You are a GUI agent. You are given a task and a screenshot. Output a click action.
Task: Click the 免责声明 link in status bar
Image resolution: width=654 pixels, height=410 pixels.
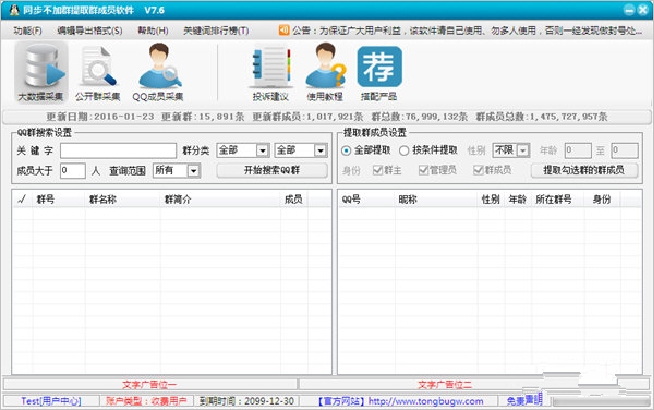(x=524, y=401)
